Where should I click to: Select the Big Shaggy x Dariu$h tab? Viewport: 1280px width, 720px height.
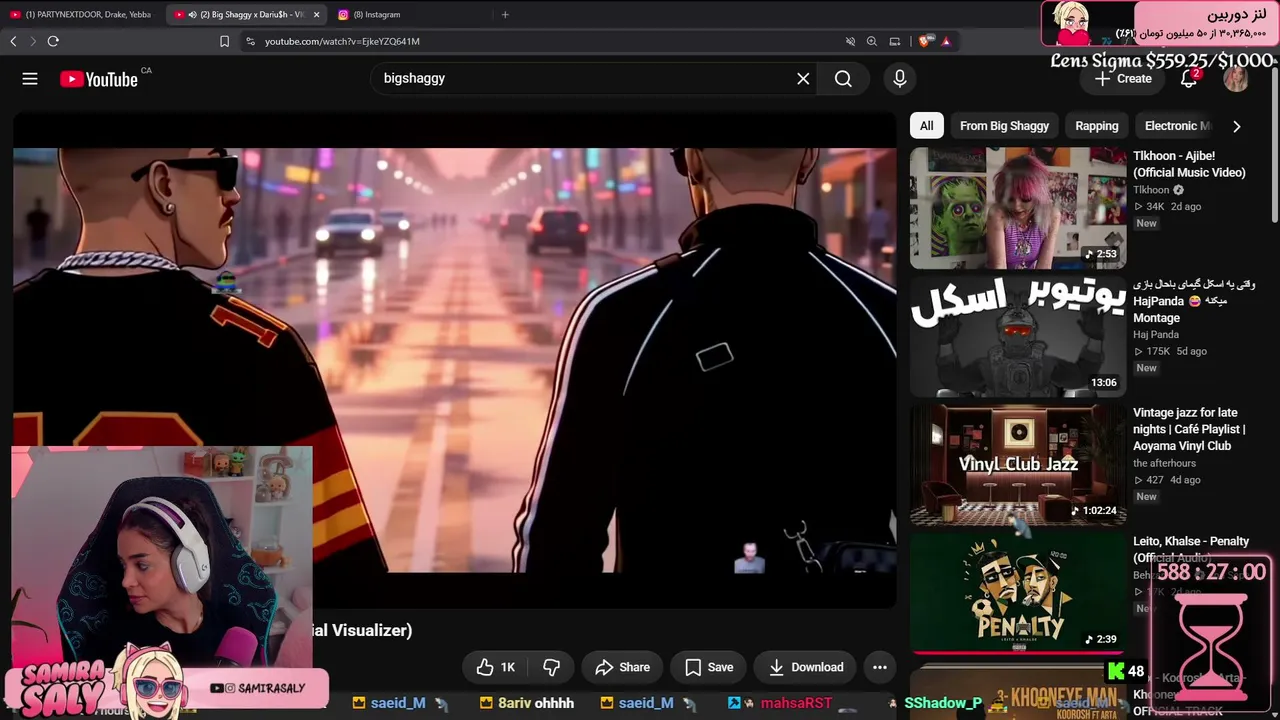pyautogui.click(x=246, y=14)
